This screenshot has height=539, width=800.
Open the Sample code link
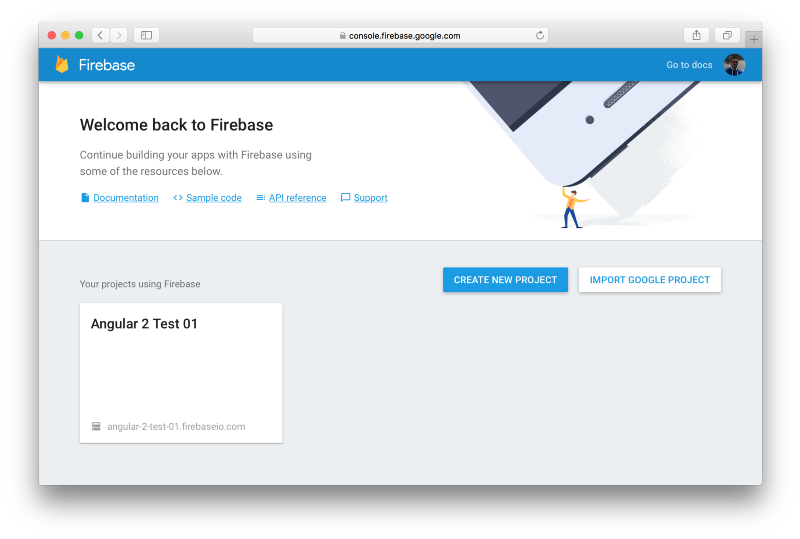(x=214, y=198)
